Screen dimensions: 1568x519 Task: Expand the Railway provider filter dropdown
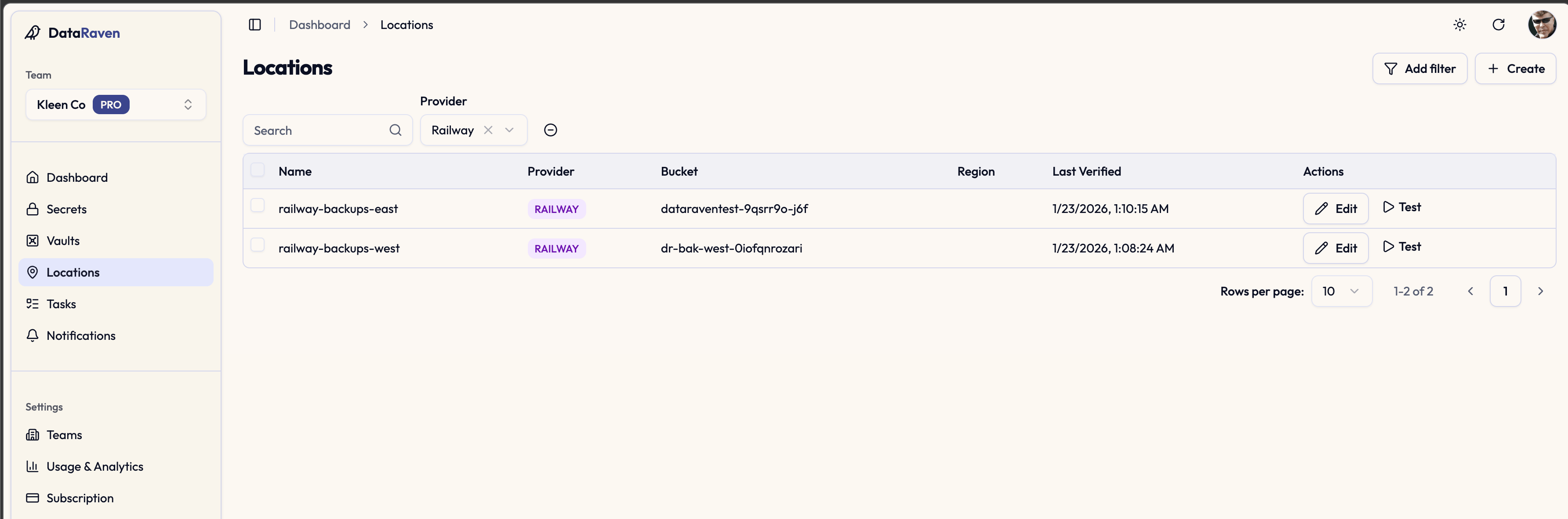[x=509, y=130]
